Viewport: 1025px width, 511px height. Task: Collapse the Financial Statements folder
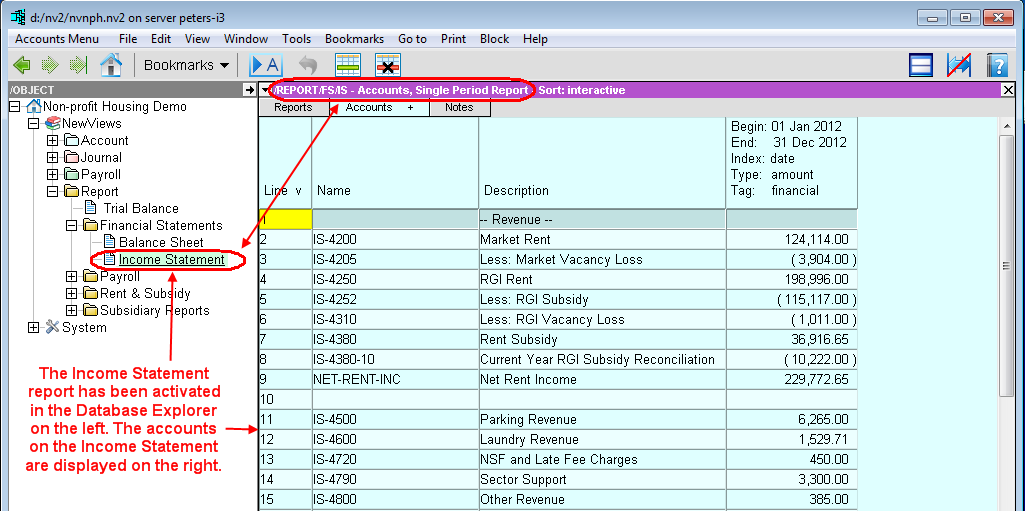click(x=72, y=226)
